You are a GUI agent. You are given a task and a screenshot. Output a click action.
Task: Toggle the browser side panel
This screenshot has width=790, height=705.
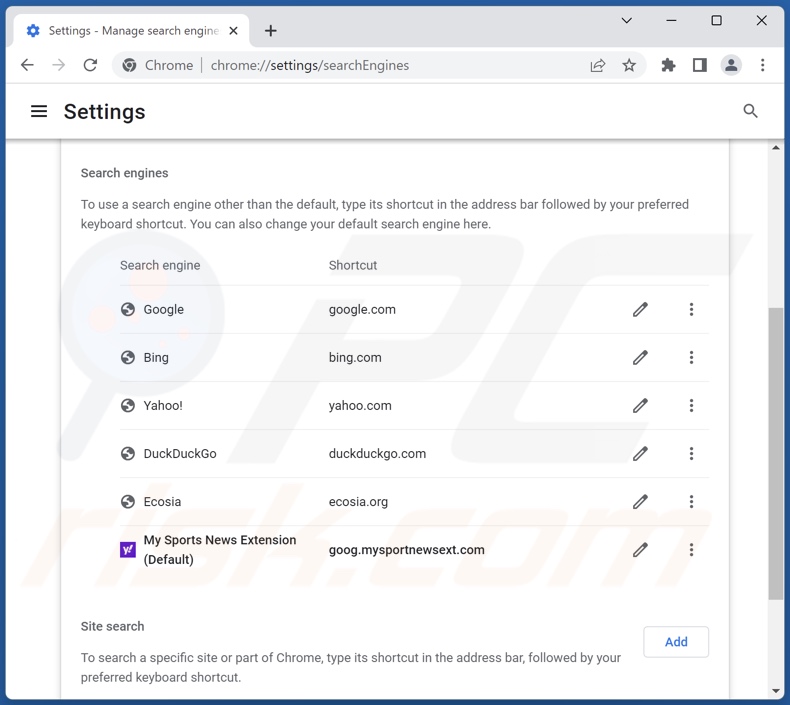700,65
